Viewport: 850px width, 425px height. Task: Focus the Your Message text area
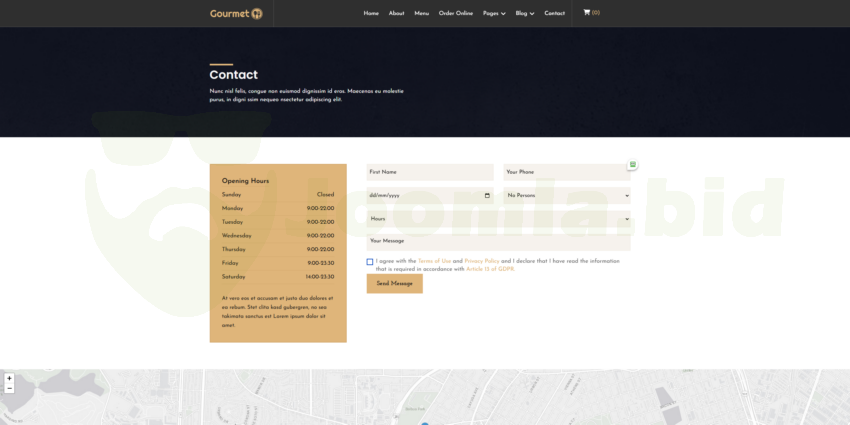(498, 241)
